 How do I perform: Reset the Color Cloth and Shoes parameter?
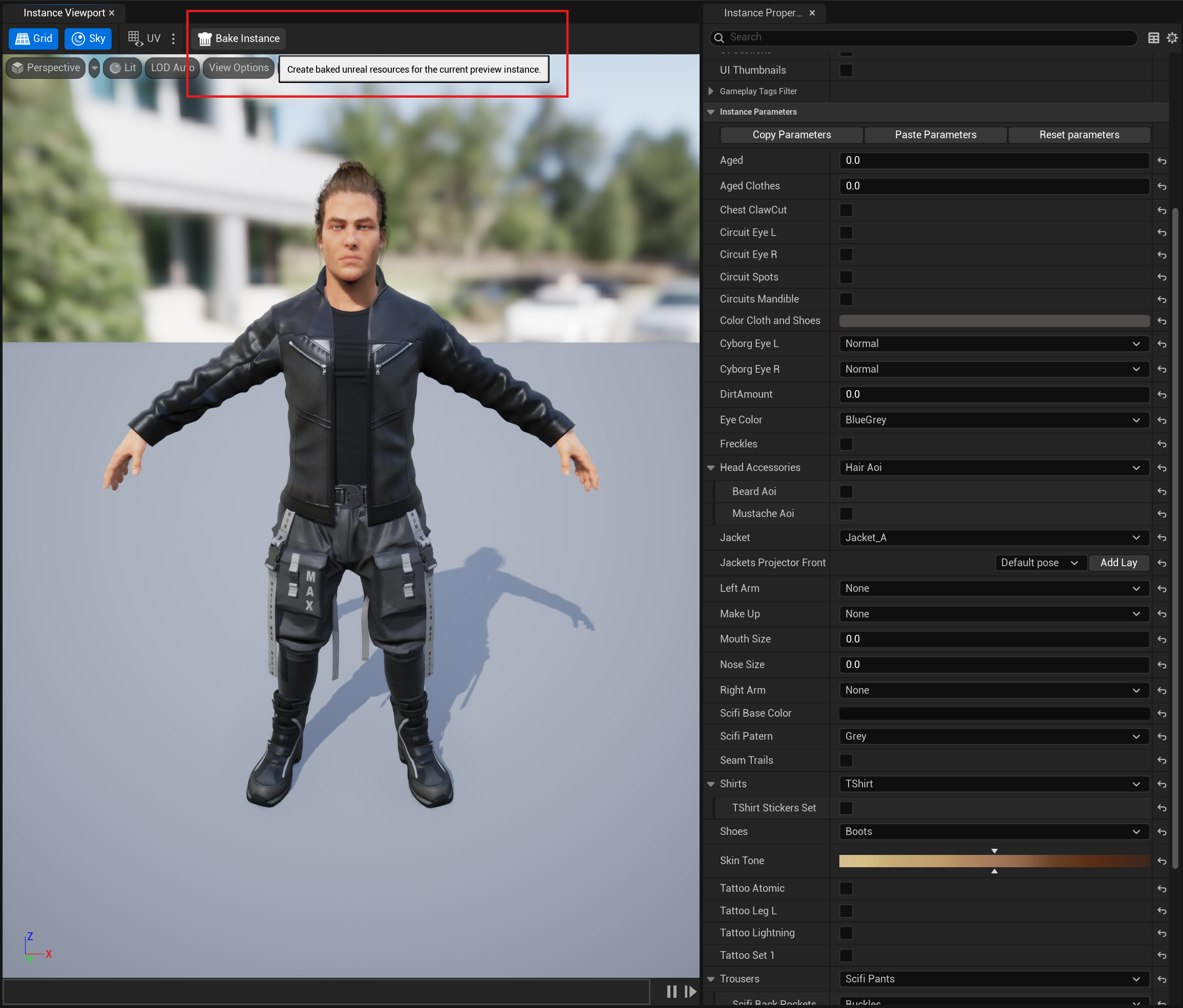[1162, 321]
